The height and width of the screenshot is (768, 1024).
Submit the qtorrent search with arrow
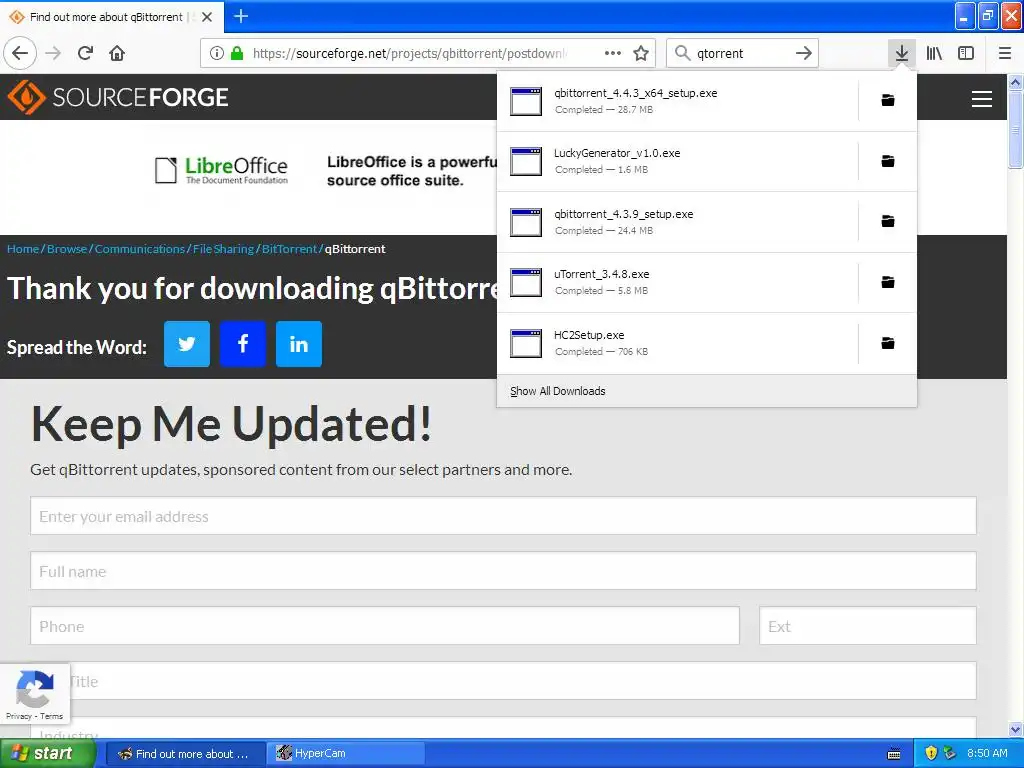804,53
